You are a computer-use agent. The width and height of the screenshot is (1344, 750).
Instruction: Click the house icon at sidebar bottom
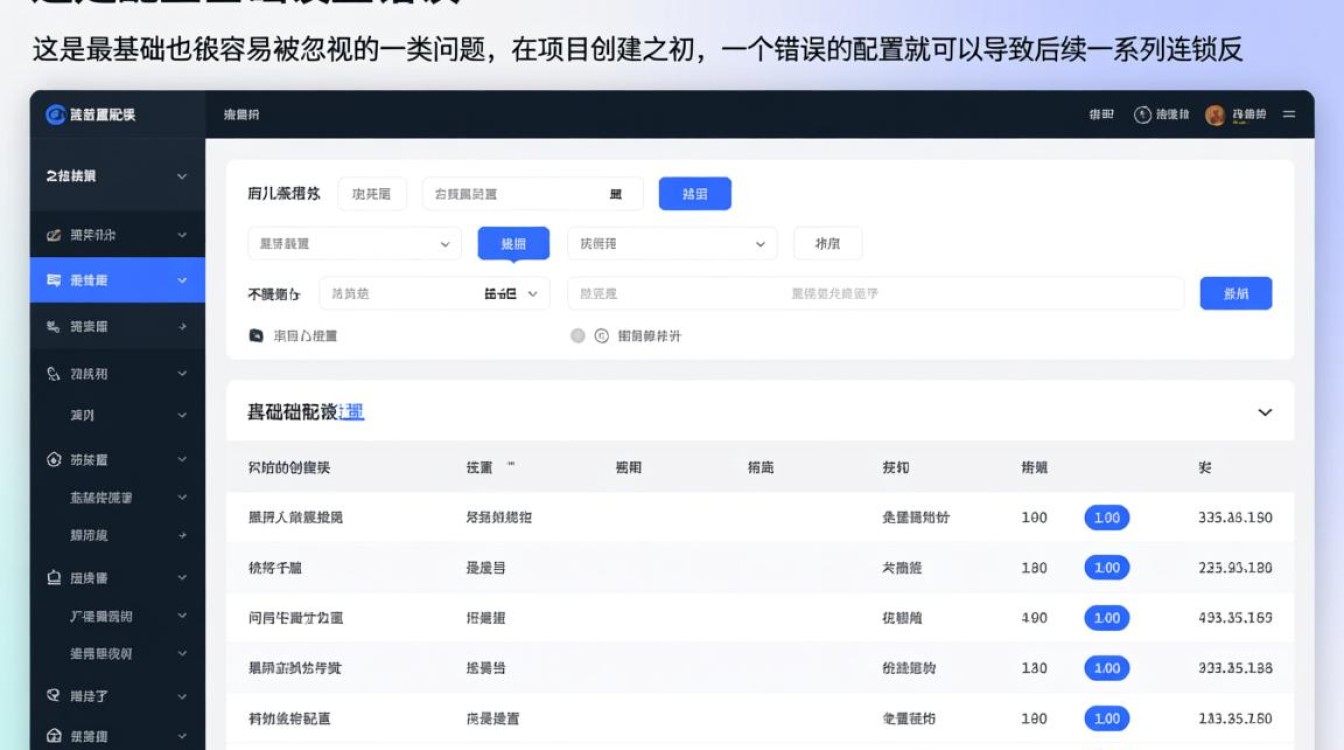[x=54, y=736]
